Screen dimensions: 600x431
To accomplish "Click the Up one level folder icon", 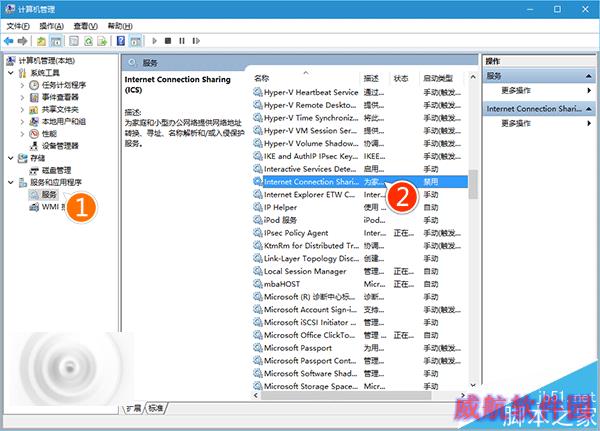I will click(x=41, y=41).
